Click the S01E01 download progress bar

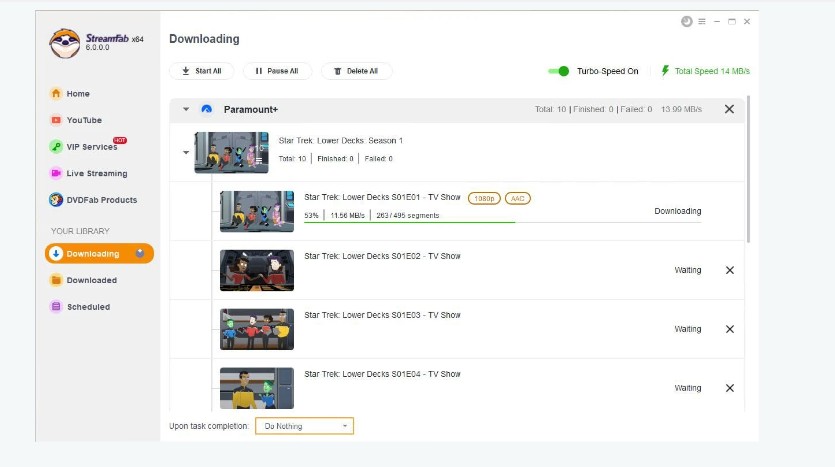tap(502, 222)
